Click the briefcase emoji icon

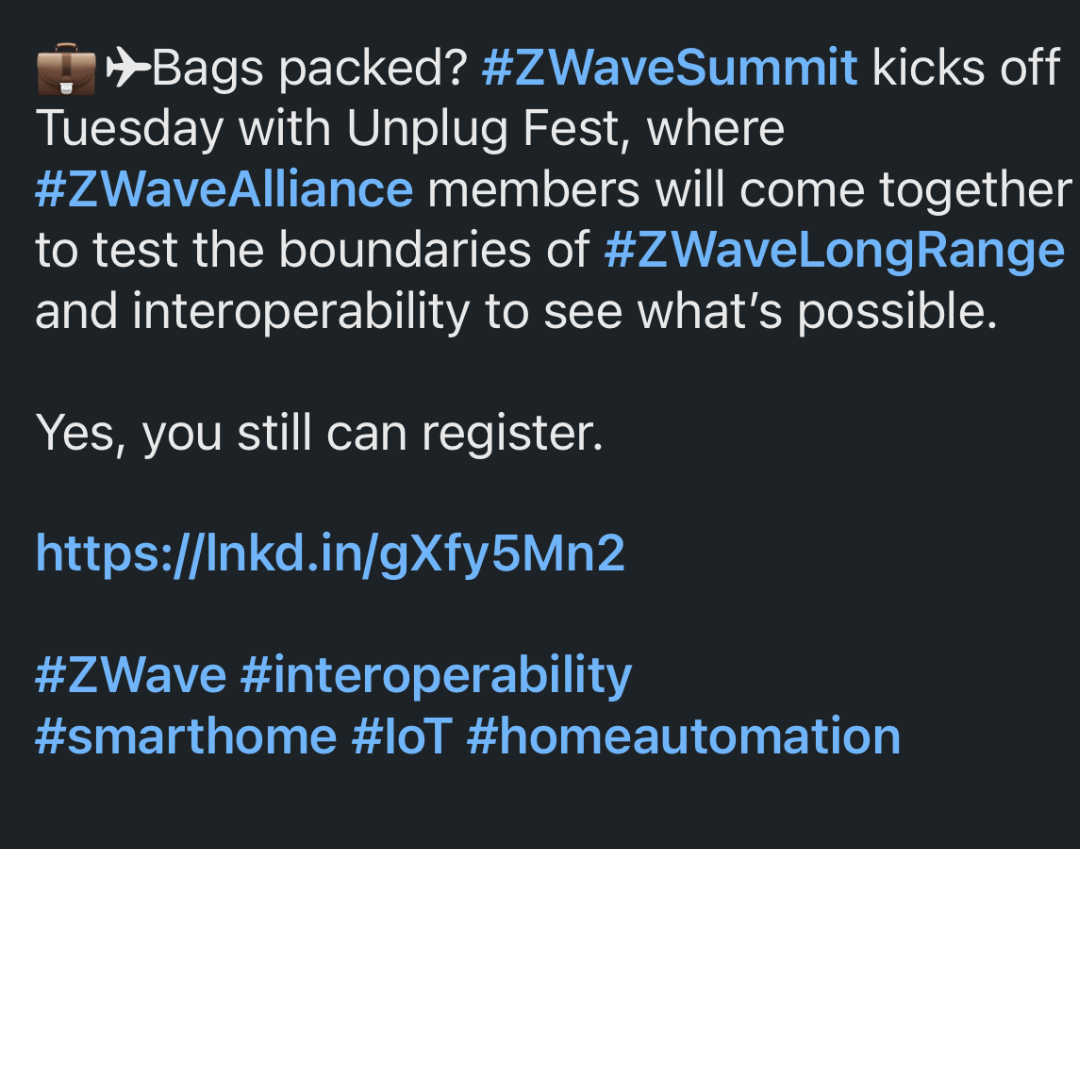(x=65, y=70)
